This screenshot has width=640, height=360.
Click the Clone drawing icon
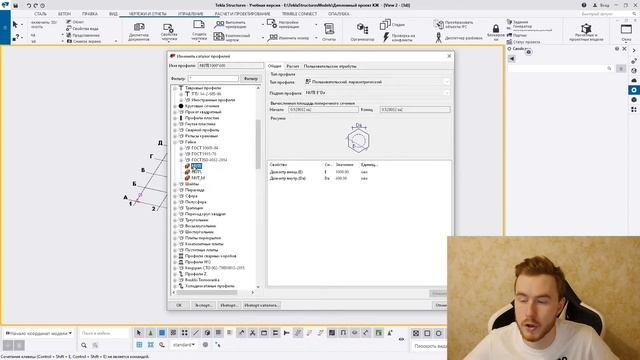[x=219, y=37]
